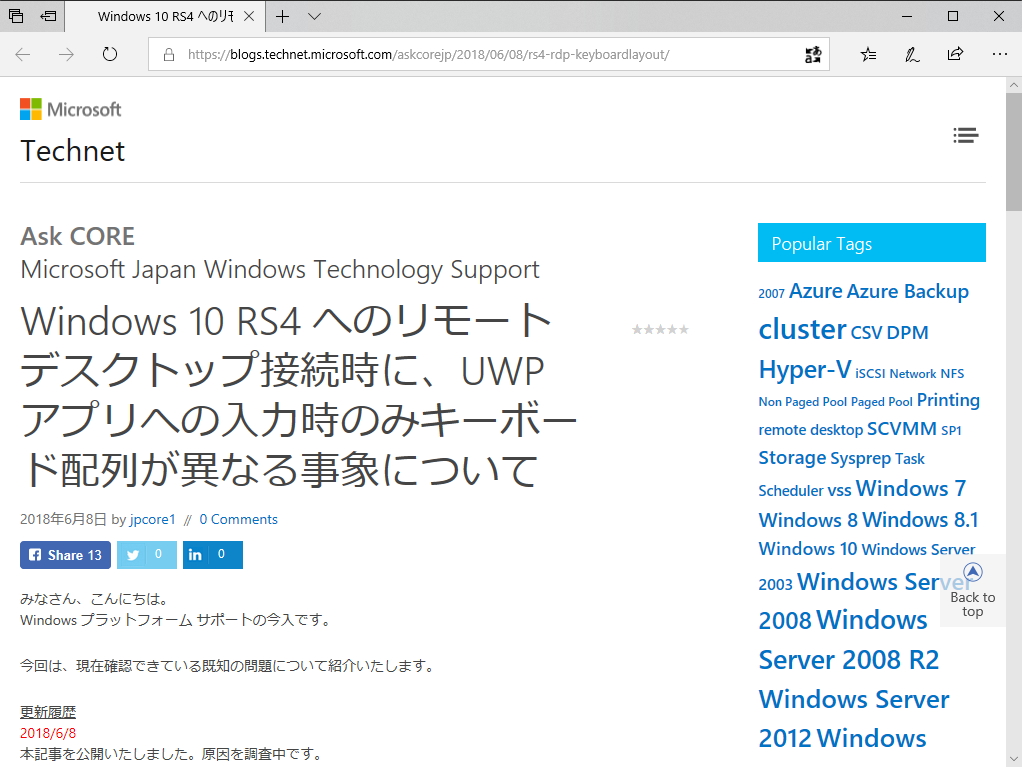1022x767 pixels.
Task: Open Edge settings and more menu
Action: (1000, 54)
